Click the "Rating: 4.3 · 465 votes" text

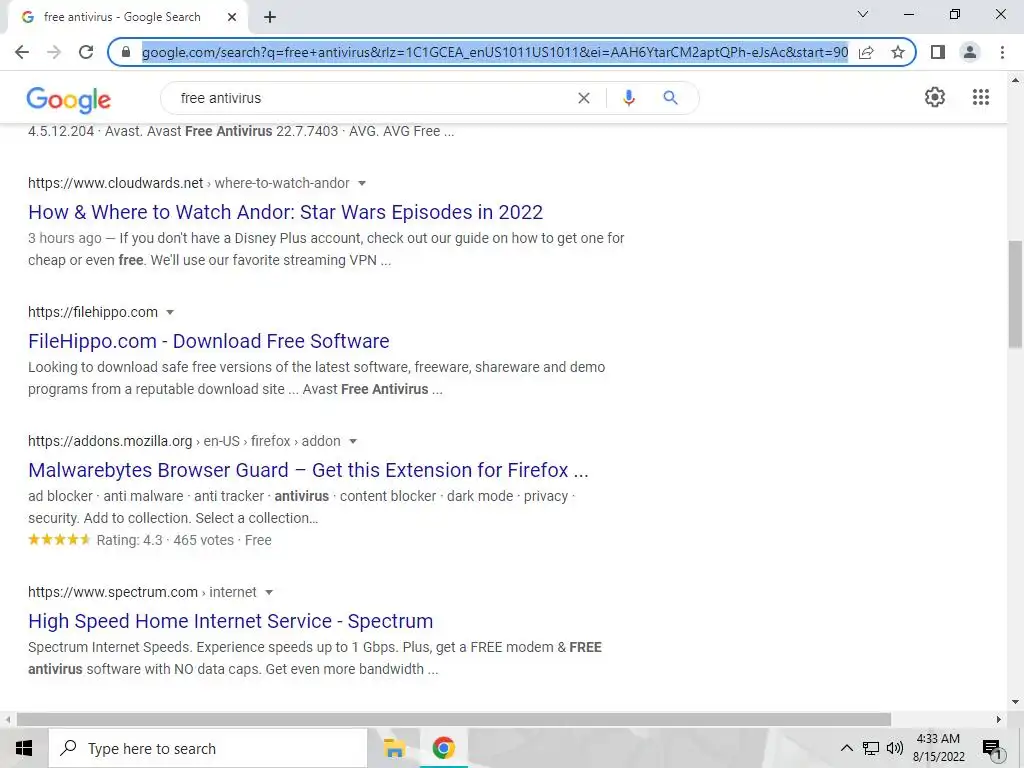pos(165,541)
